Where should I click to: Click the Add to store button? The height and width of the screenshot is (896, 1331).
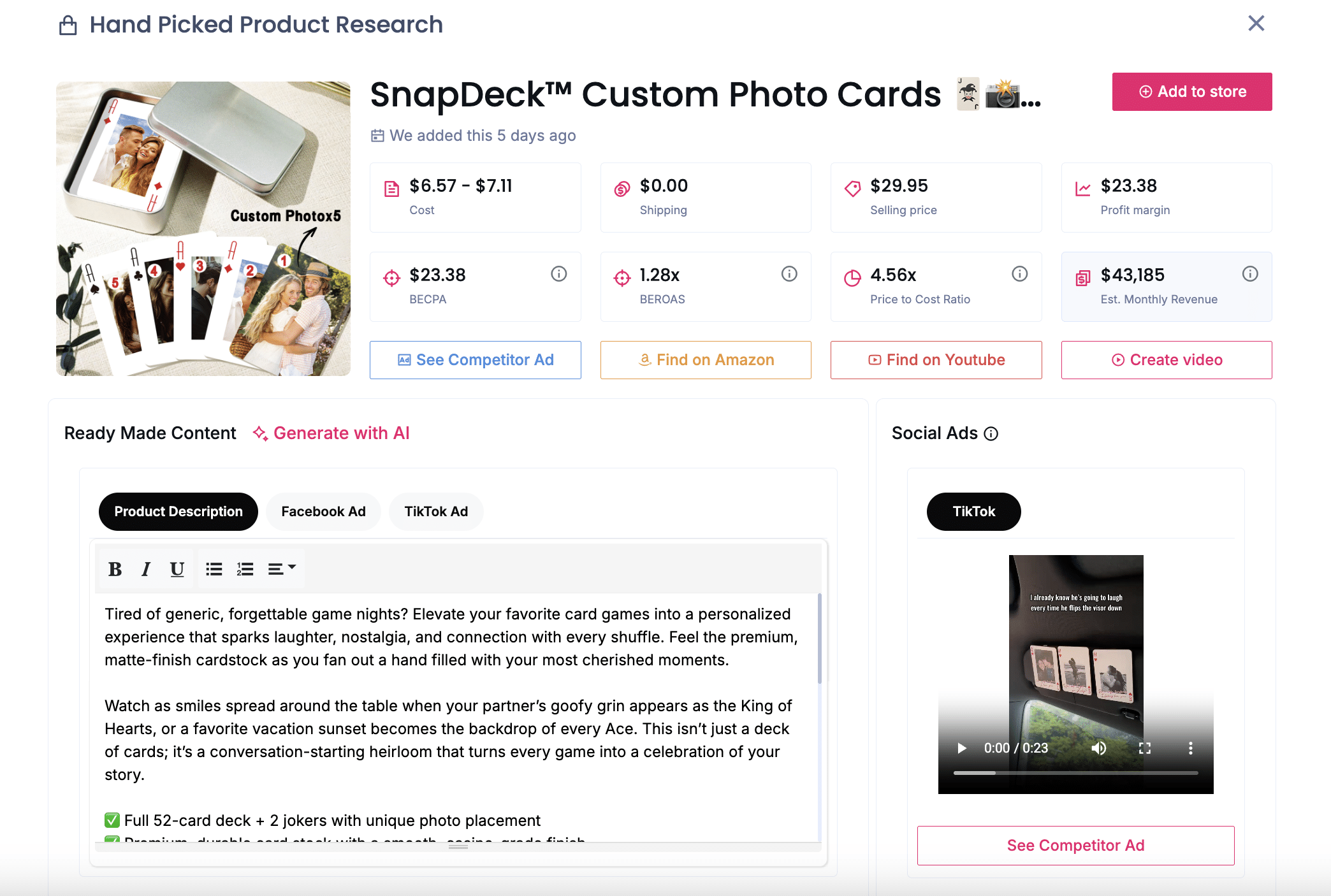[x=1192, y=92]
